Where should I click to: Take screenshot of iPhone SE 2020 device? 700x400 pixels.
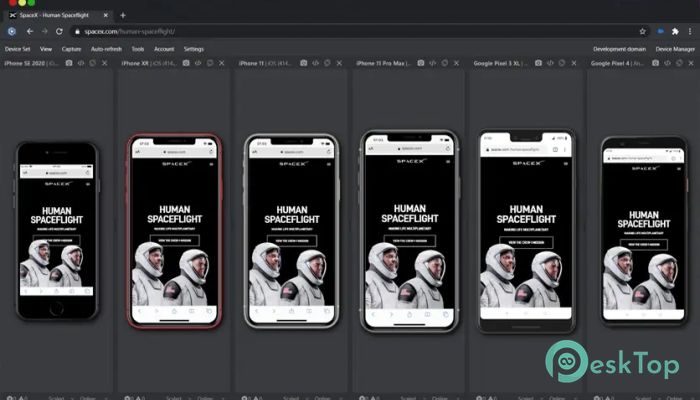pyautogui.click(x=69, y=63)
